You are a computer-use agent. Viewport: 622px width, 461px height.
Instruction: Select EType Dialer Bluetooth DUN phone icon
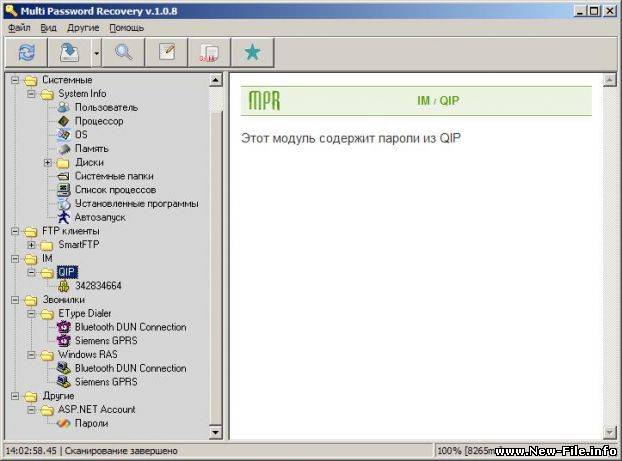[x=63, y=327]
